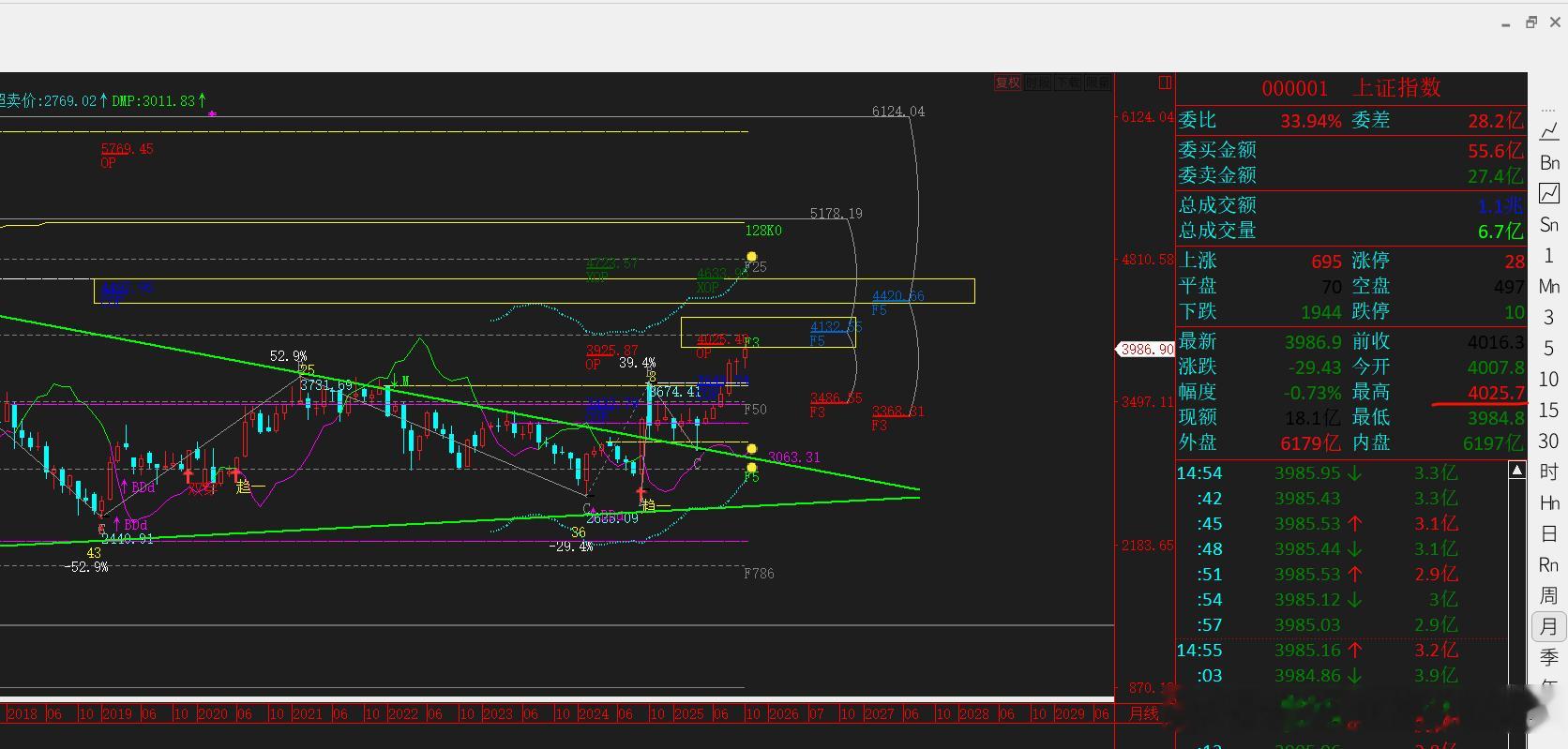This screenshot has width=1568, height=749.
Task: Click the 委买金额 55.6亿 value
Action: (x=1496, y=151)
